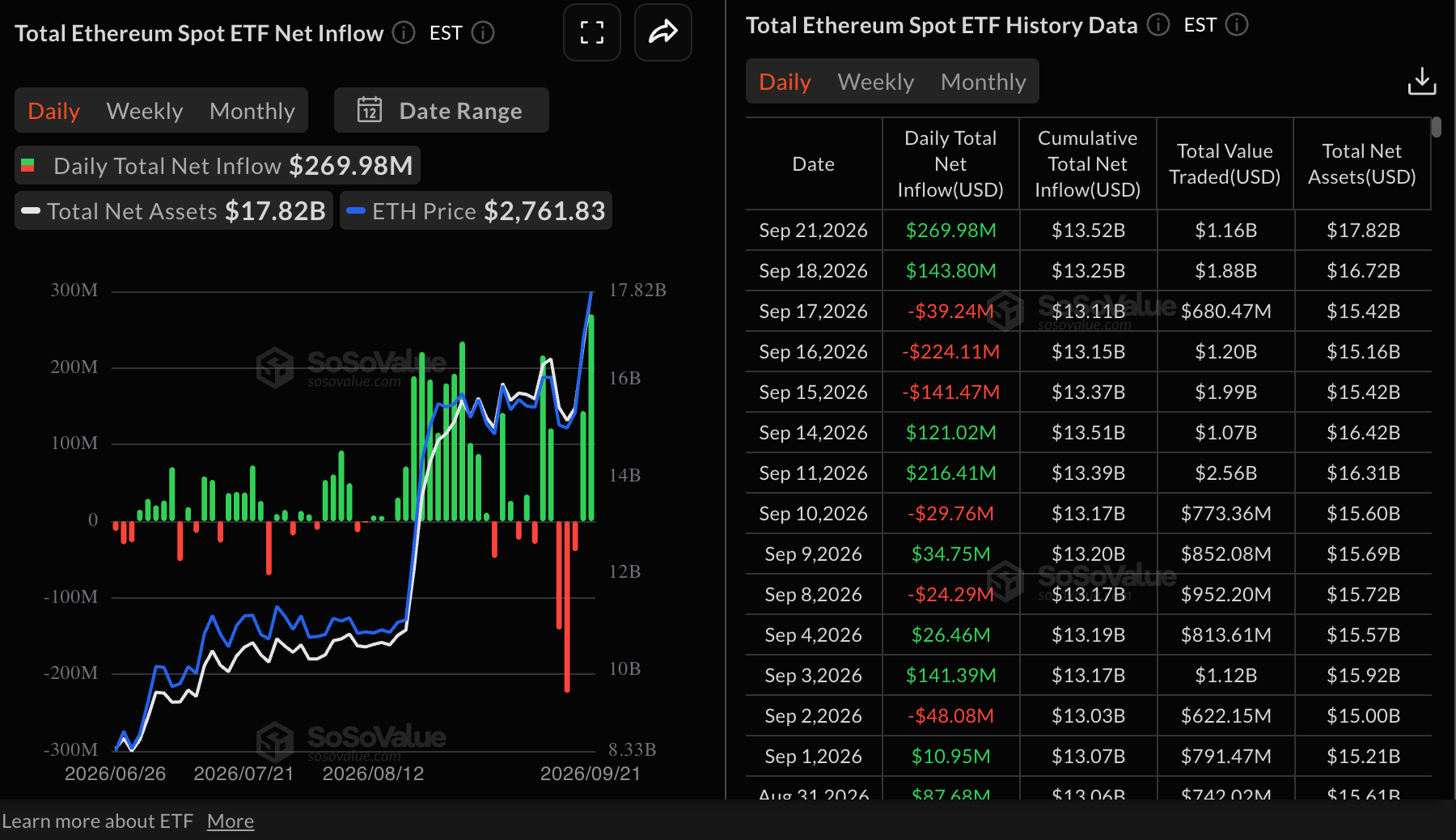The width and height of the screenshot is (1456, 840).
Task: Share the Ethereum ETF net inflow chart
Action: [663, 32]
